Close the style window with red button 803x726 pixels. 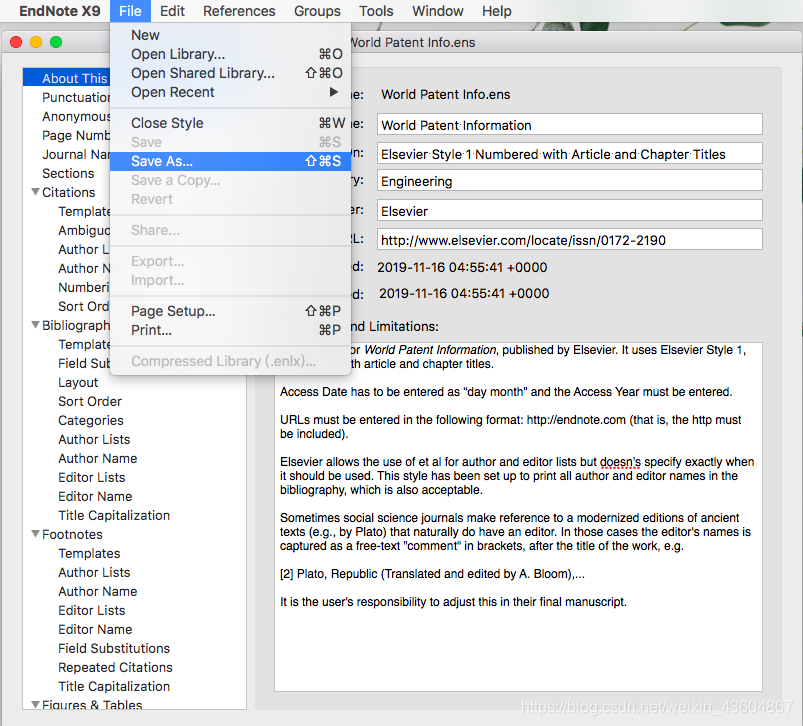[x=16, y=42]
